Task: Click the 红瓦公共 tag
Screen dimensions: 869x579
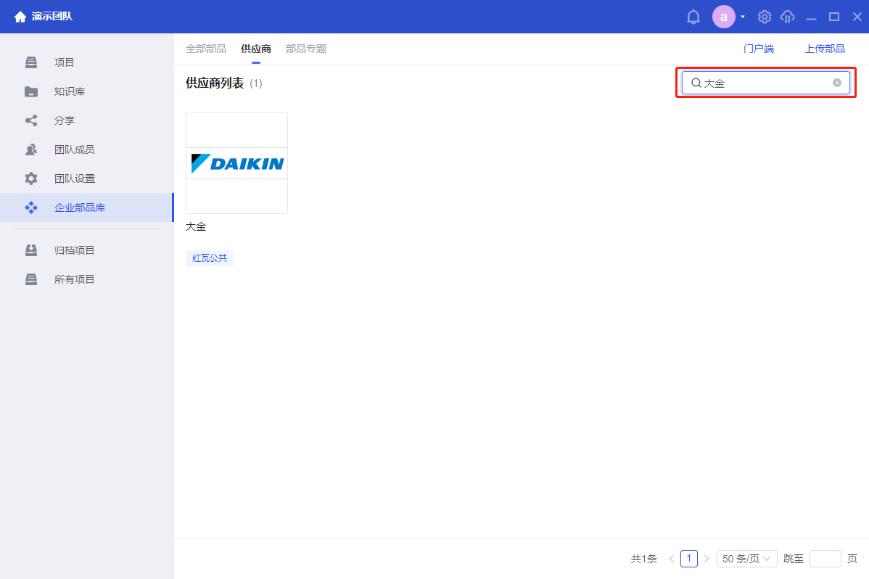Action: 209,258
